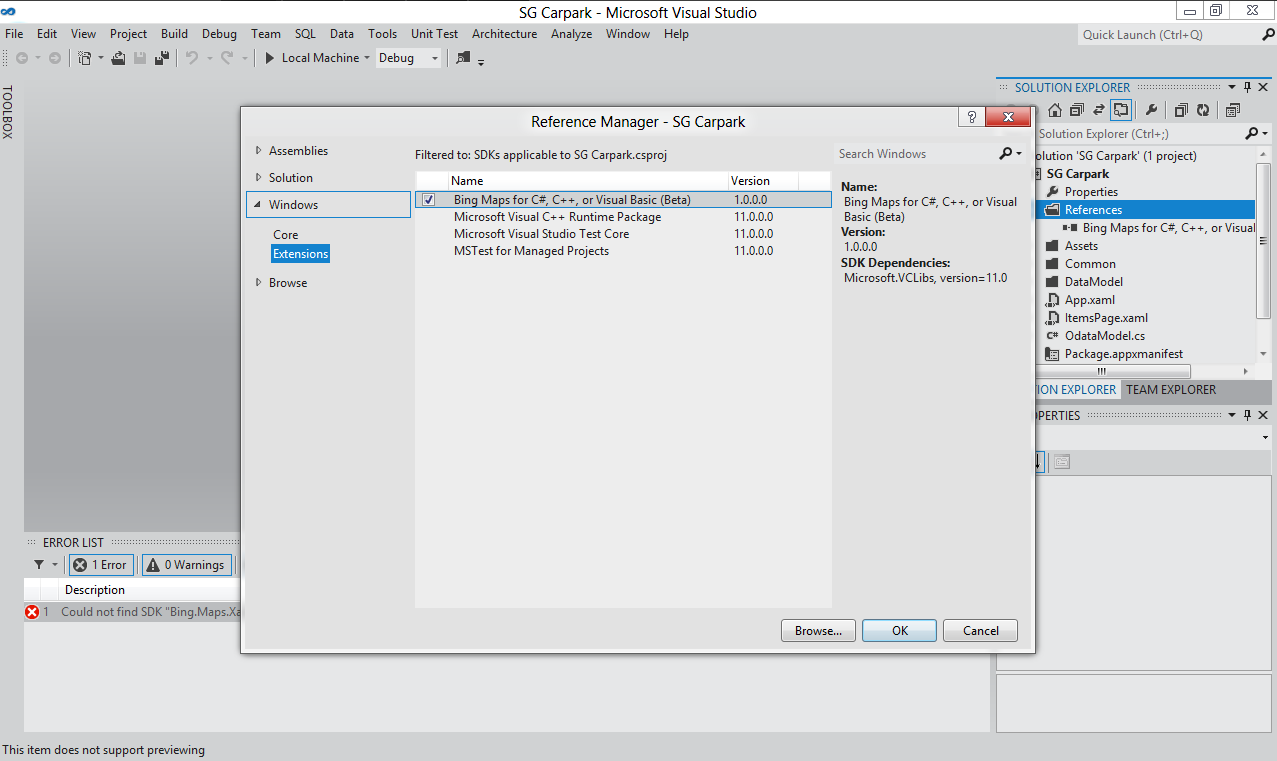Open Reference Manager help question mark
This screenshot has width=1277, height=761.
click(x=971, y=118)
